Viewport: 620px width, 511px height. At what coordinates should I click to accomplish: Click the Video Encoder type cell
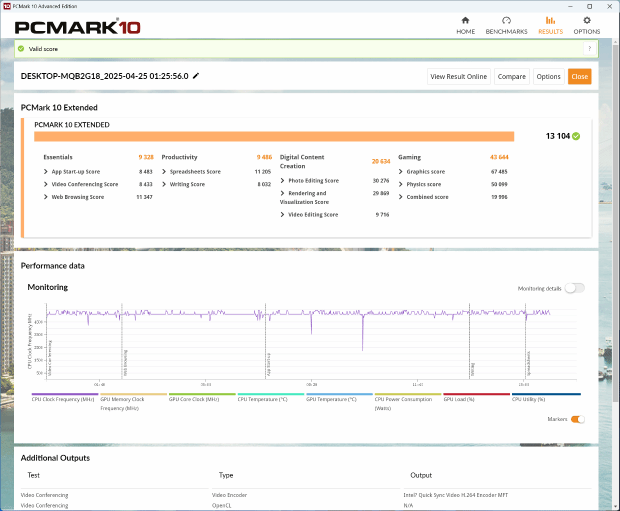coord(229,495)
